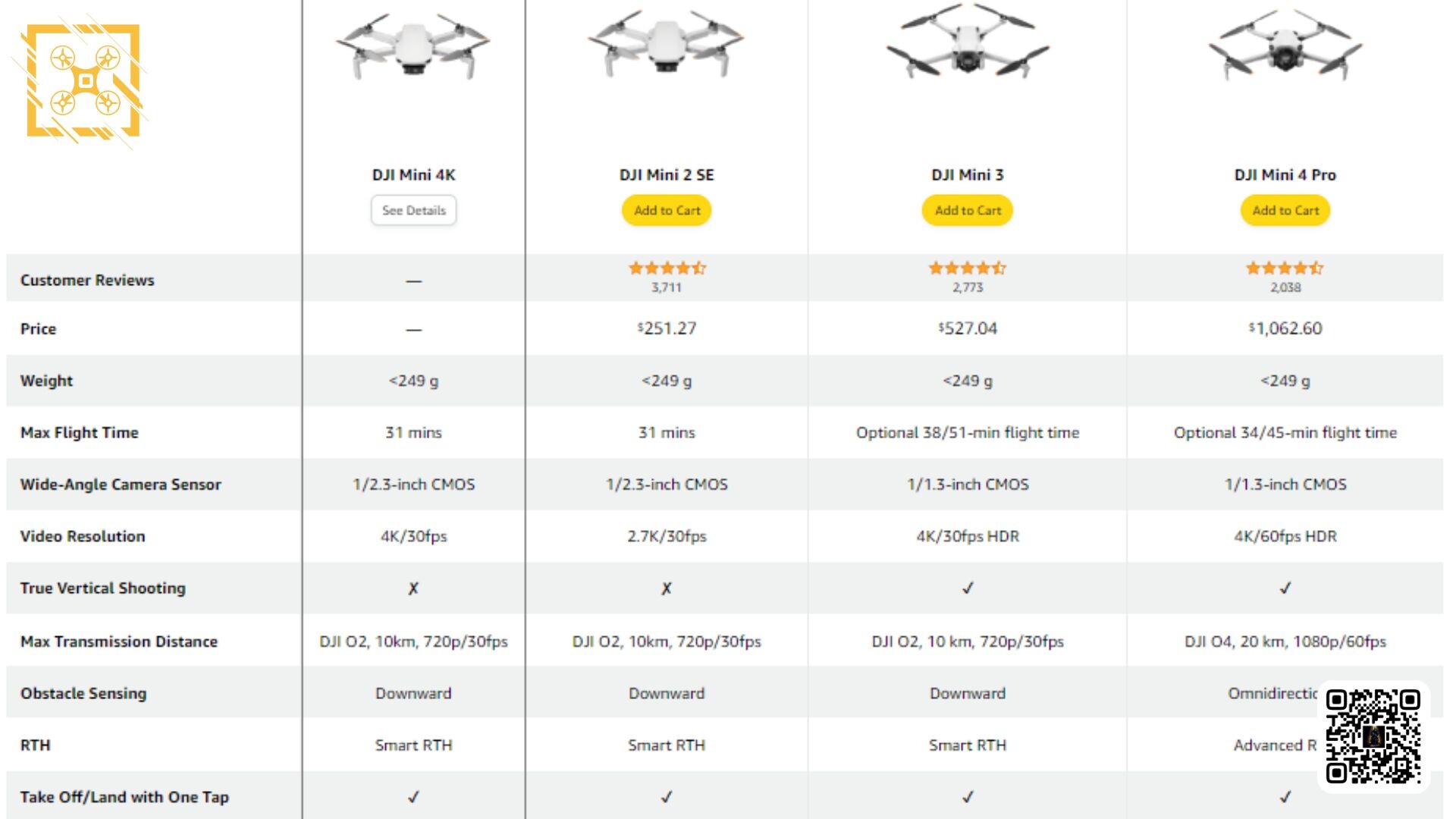
Task: Open the DJI Mini 4 Pro product title
Action: [1285, 174]
